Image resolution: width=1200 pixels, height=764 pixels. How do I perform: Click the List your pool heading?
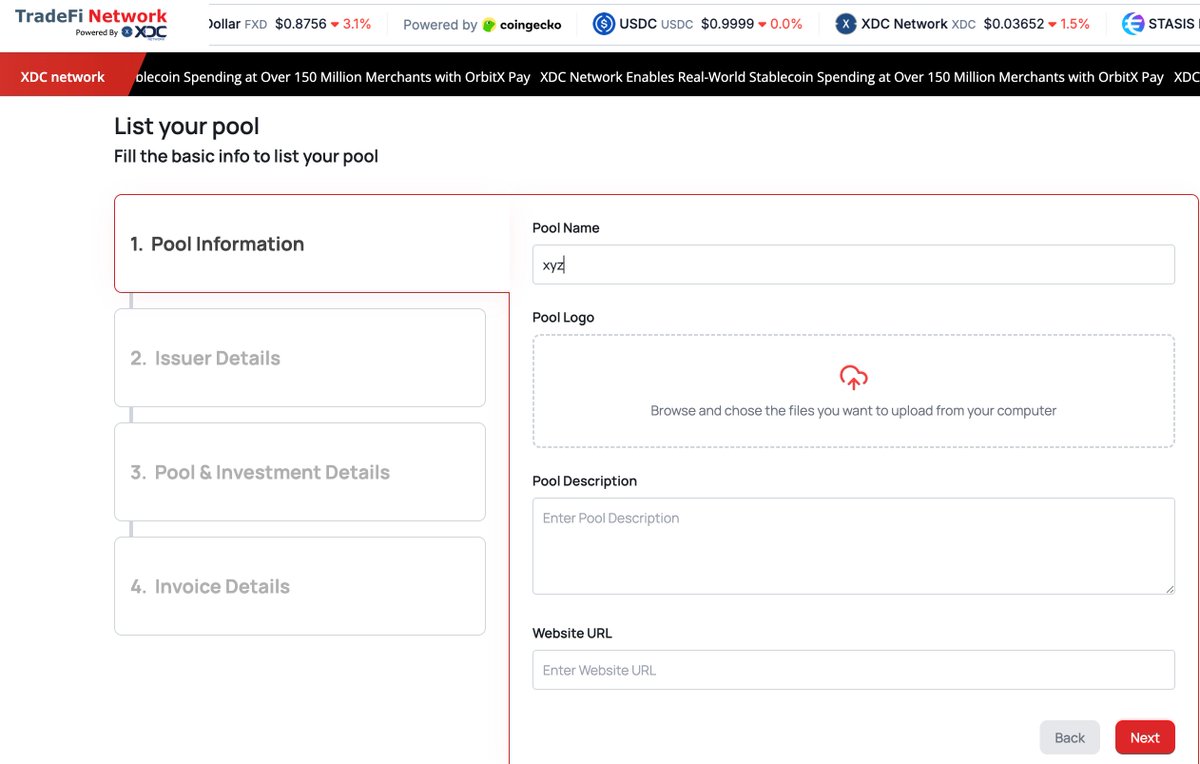pos(187,126)
